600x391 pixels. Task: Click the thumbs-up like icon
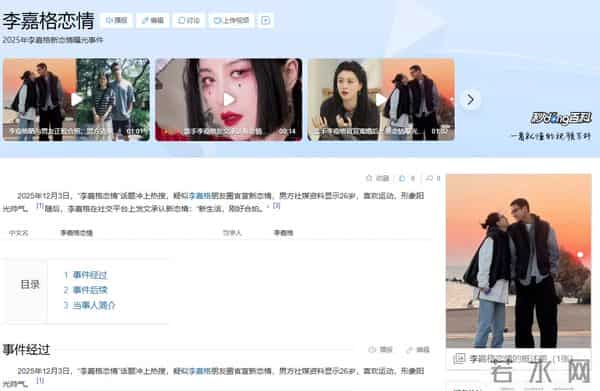pos(402,178)
